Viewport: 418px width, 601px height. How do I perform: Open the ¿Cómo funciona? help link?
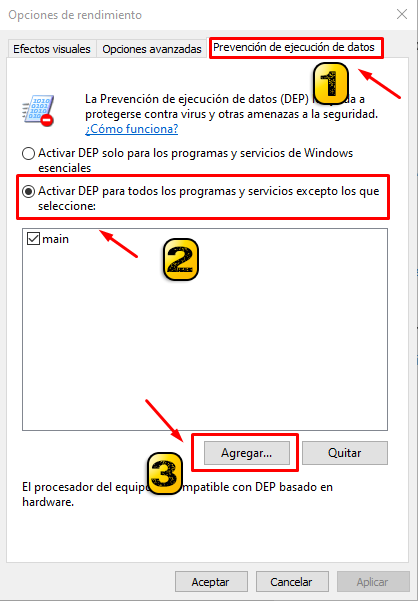(131, 129)
